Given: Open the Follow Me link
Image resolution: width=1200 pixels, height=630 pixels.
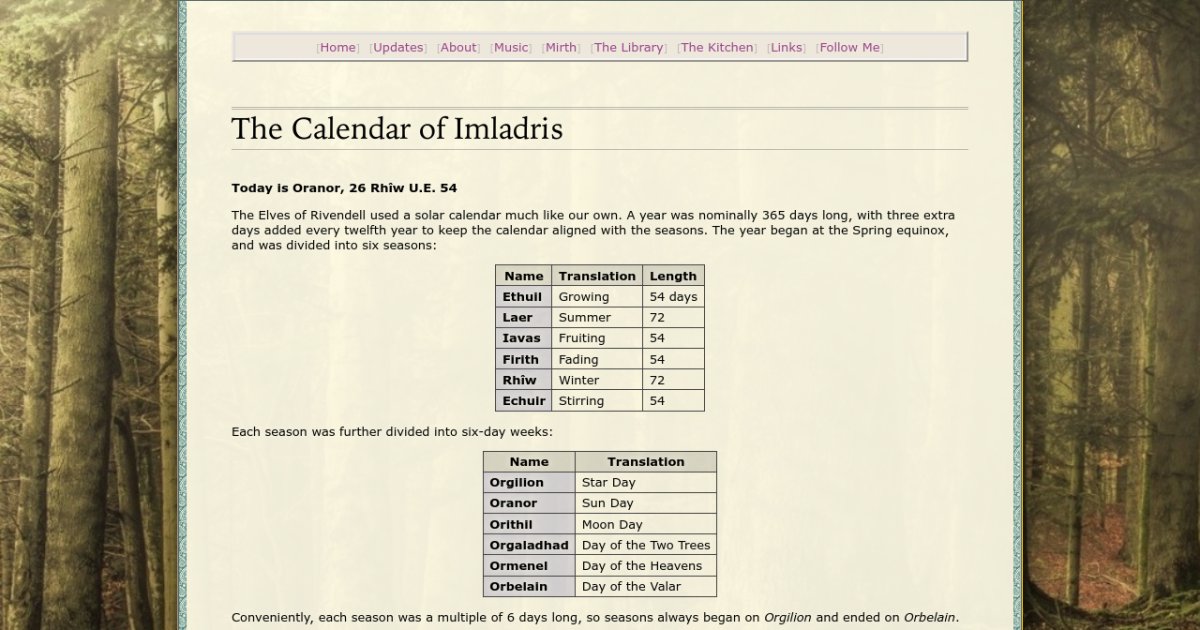Looking at the screenshot, I should [850, 47].
